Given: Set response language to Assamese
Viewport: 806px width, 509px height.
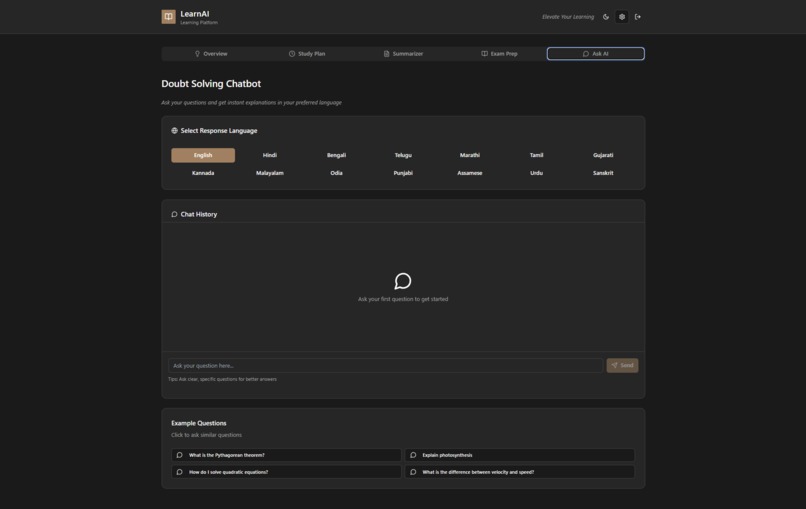Looking at the screenshot, I should pyautogui.click(x=470, y=173).
